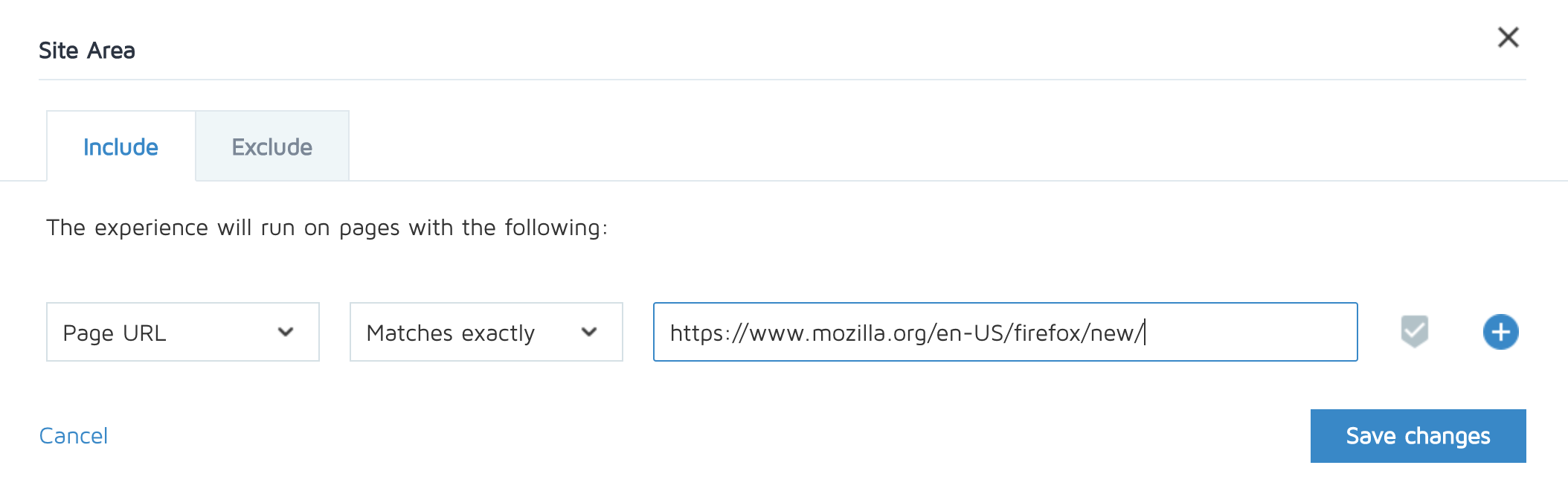Click the chevron arrow beside Matches exactly
1568x503 pixels.
tap(589, 332)
